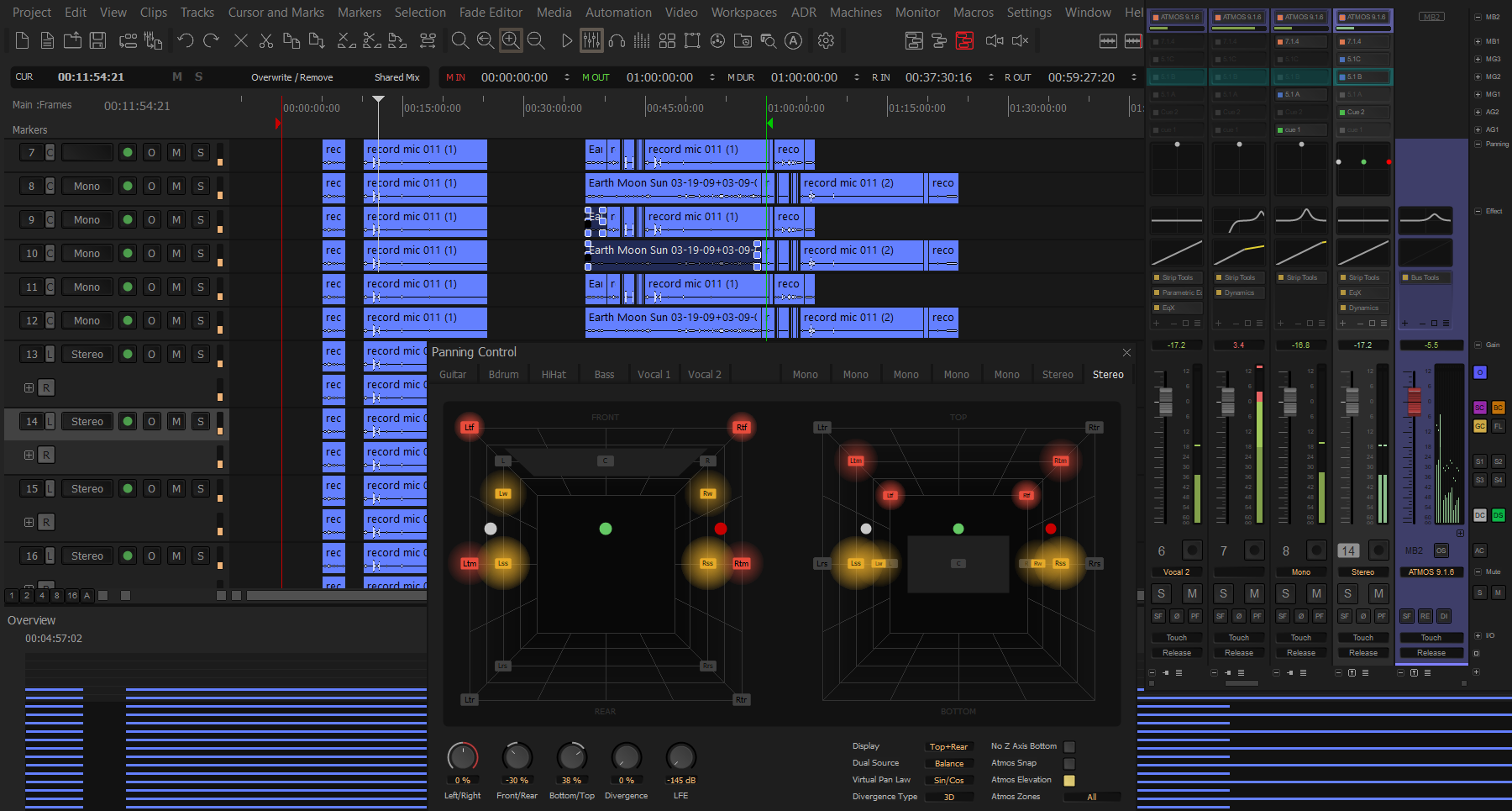Click the muted speaker icon in the toolbar
This screenshot has height=811, width=1512.
click(x=1019, y=40)
